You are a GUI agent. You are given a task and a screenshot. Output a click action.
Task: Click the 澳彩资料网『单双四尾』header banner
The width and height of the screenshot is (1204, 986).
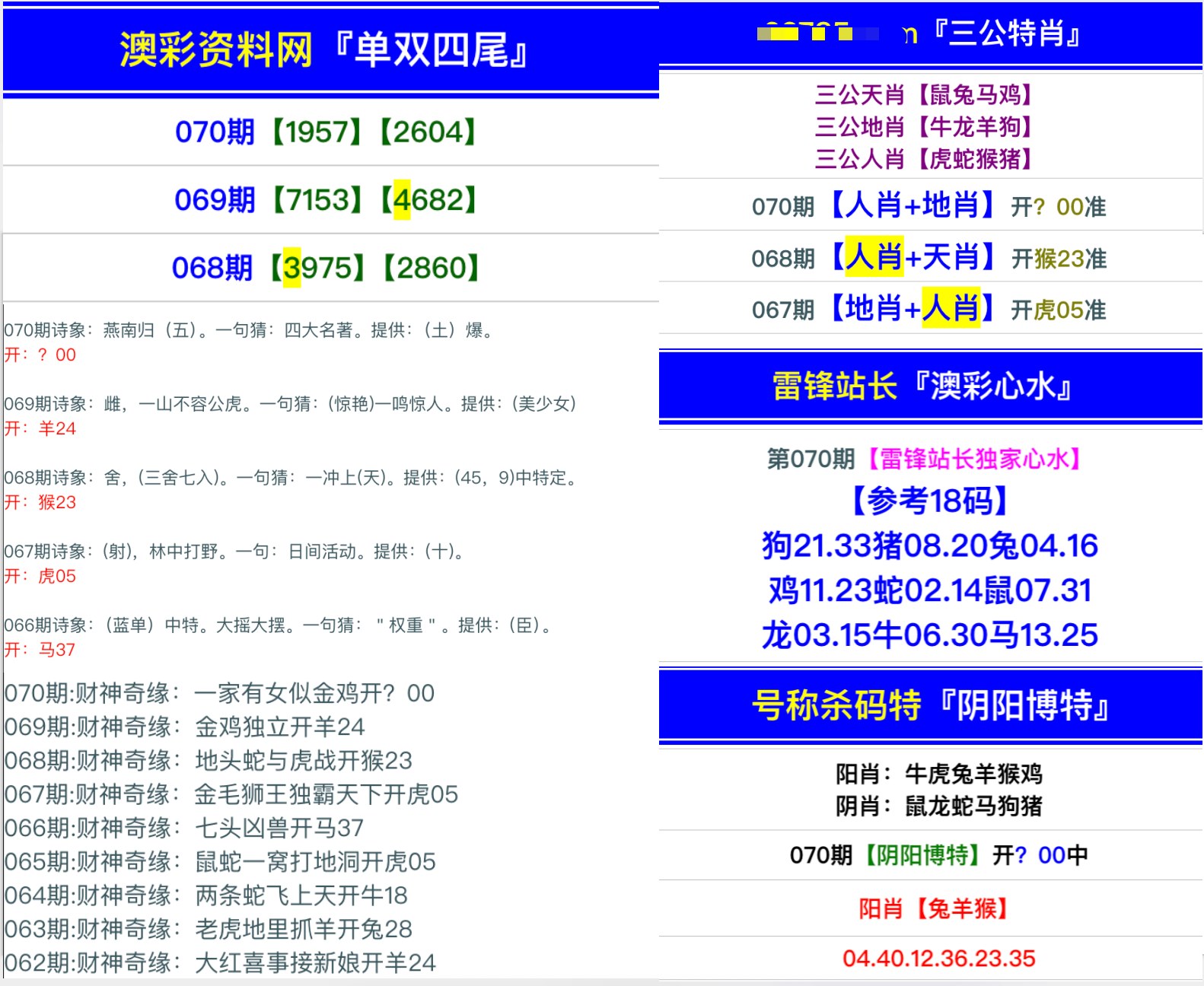pos(324,50)
